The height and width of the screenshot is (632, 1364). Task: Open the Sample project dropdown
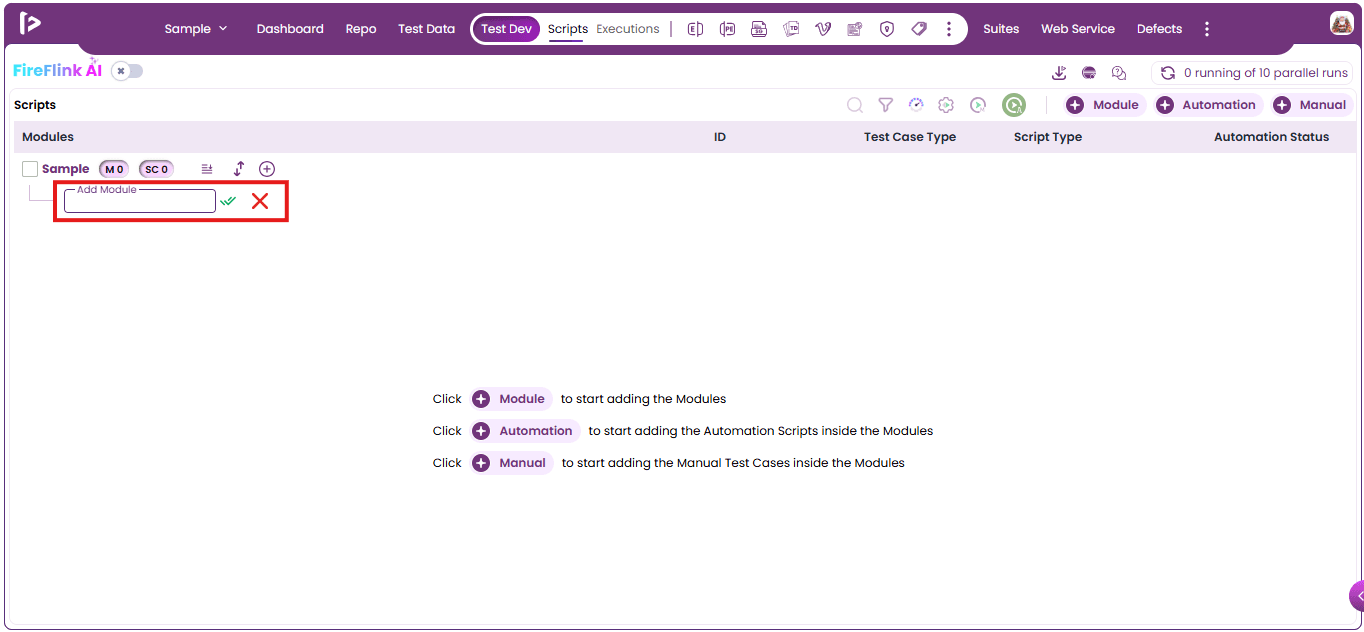(x=196, y=29)
